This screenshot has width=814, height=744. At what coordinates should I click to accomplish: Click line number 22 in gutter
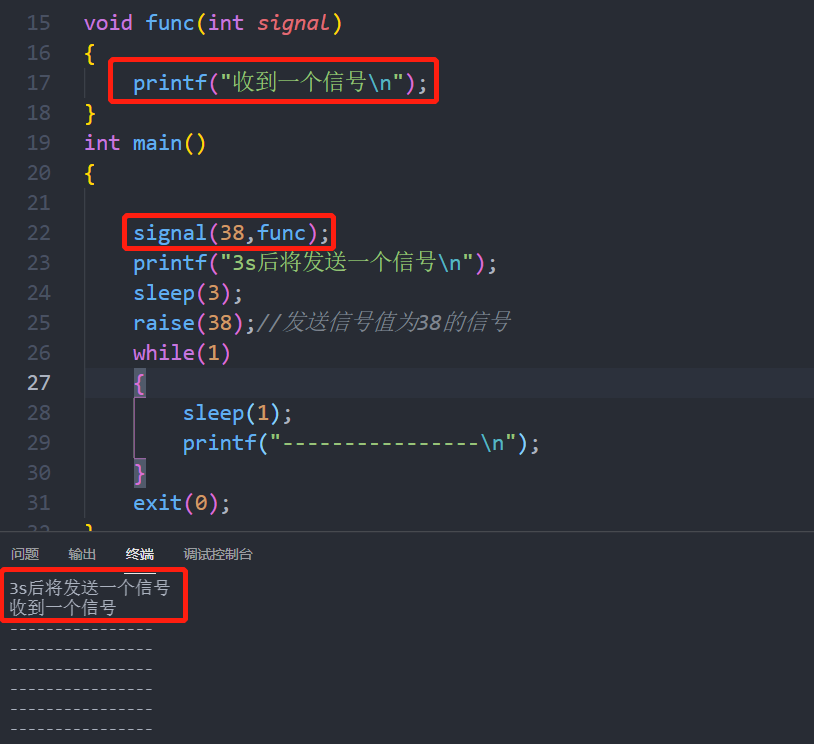(x=38, y=233)
